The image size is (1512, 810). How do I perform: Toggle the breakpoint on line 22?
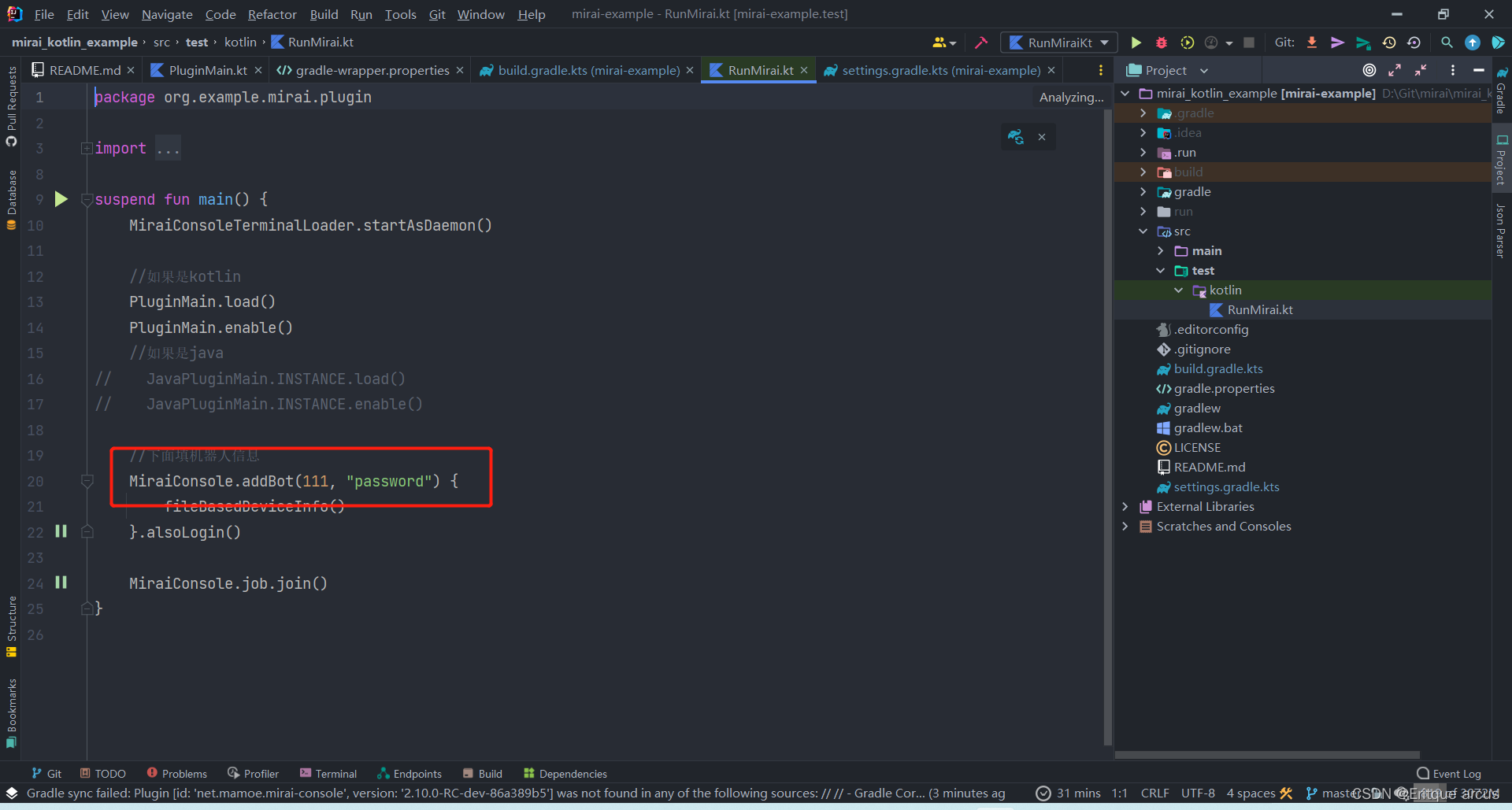tap(61, 531)
